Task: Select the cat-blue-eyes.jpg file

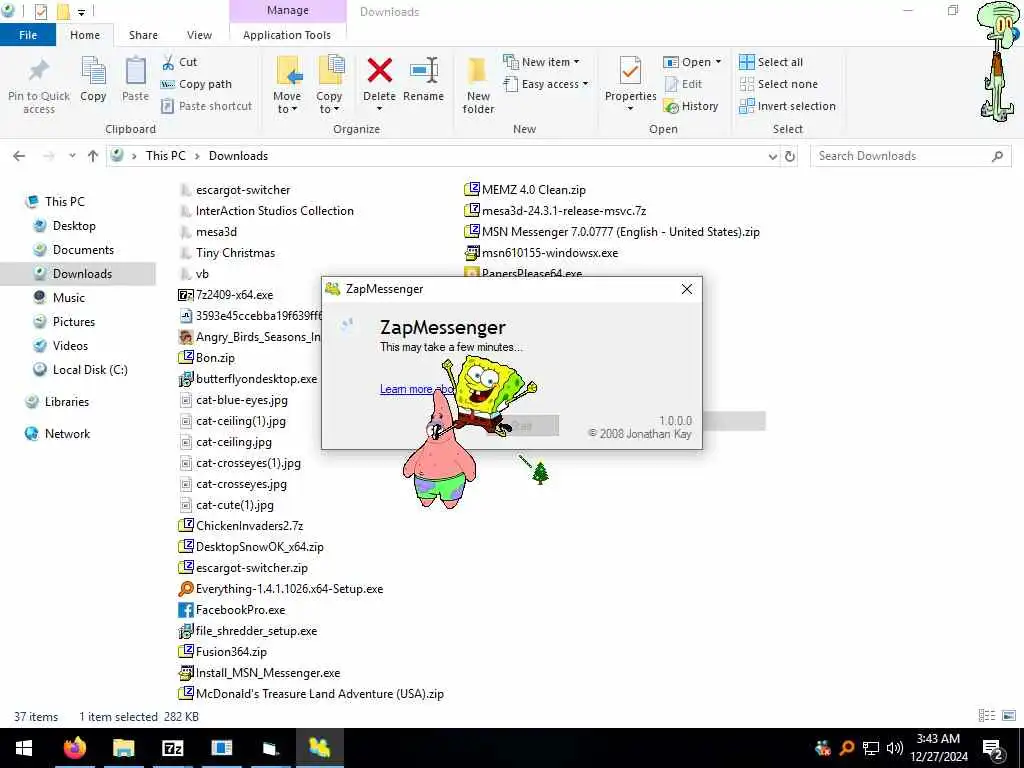Action: 242,400
